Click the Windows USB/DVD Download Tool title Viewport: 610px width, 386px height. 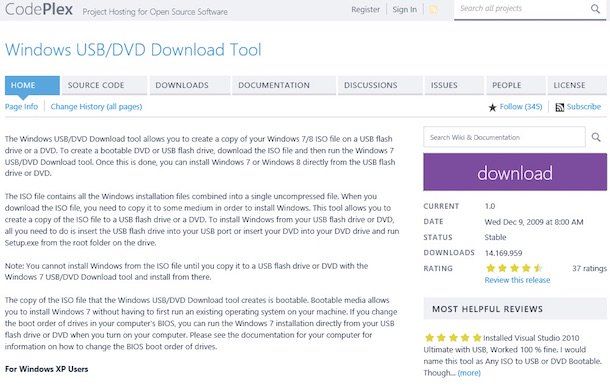pos(133,50)
